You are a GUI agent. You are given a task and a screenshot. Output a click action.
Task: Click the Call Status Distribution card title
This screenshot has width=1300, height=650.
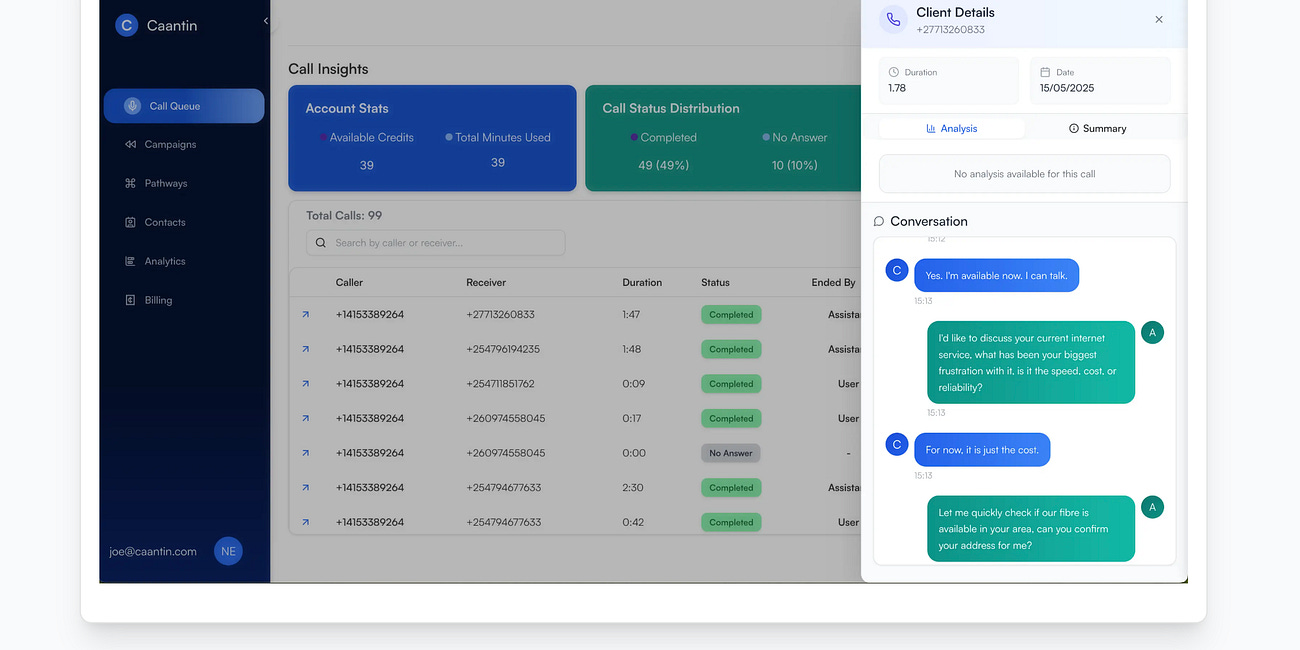tap(671, 108)
